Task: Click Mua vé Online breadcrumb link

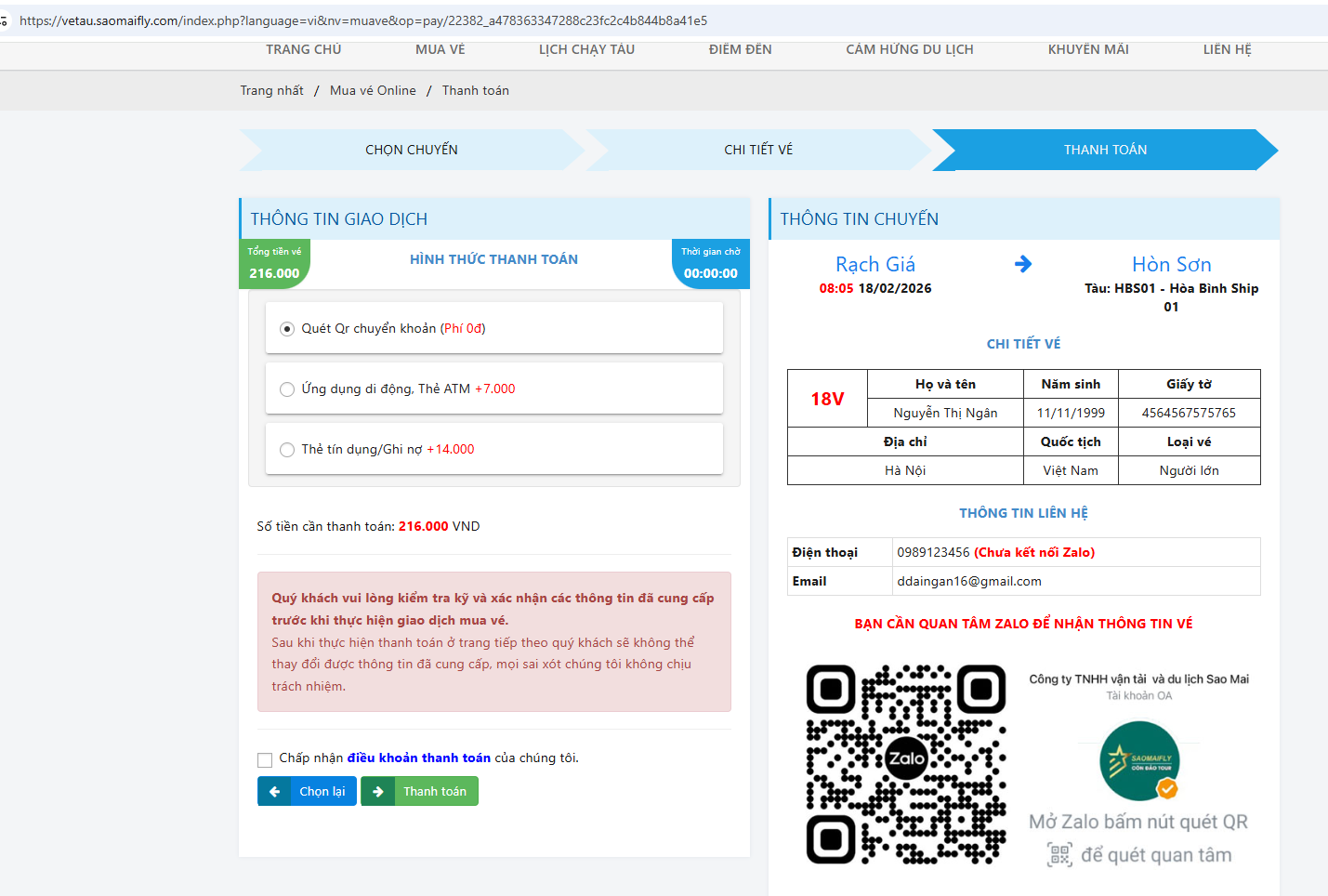Action: click(373, 90)
